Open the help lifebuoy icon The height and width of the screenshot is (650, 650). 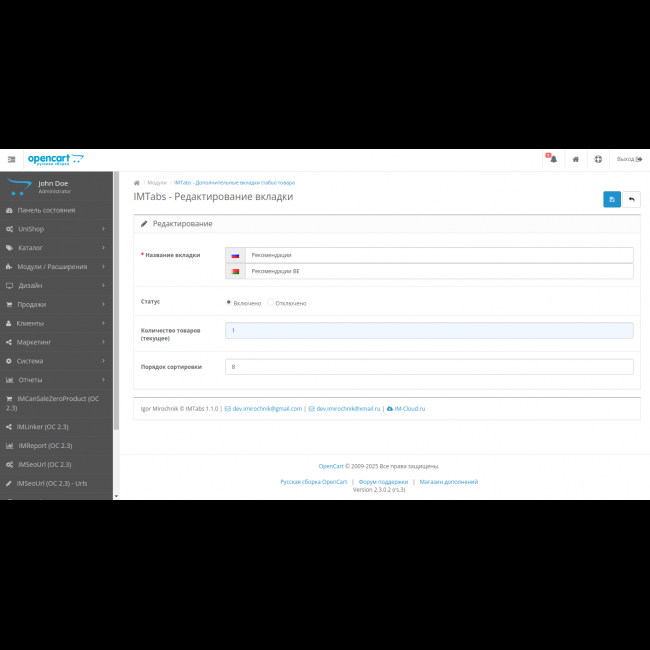pyautogui.click(x=598, y=159)
